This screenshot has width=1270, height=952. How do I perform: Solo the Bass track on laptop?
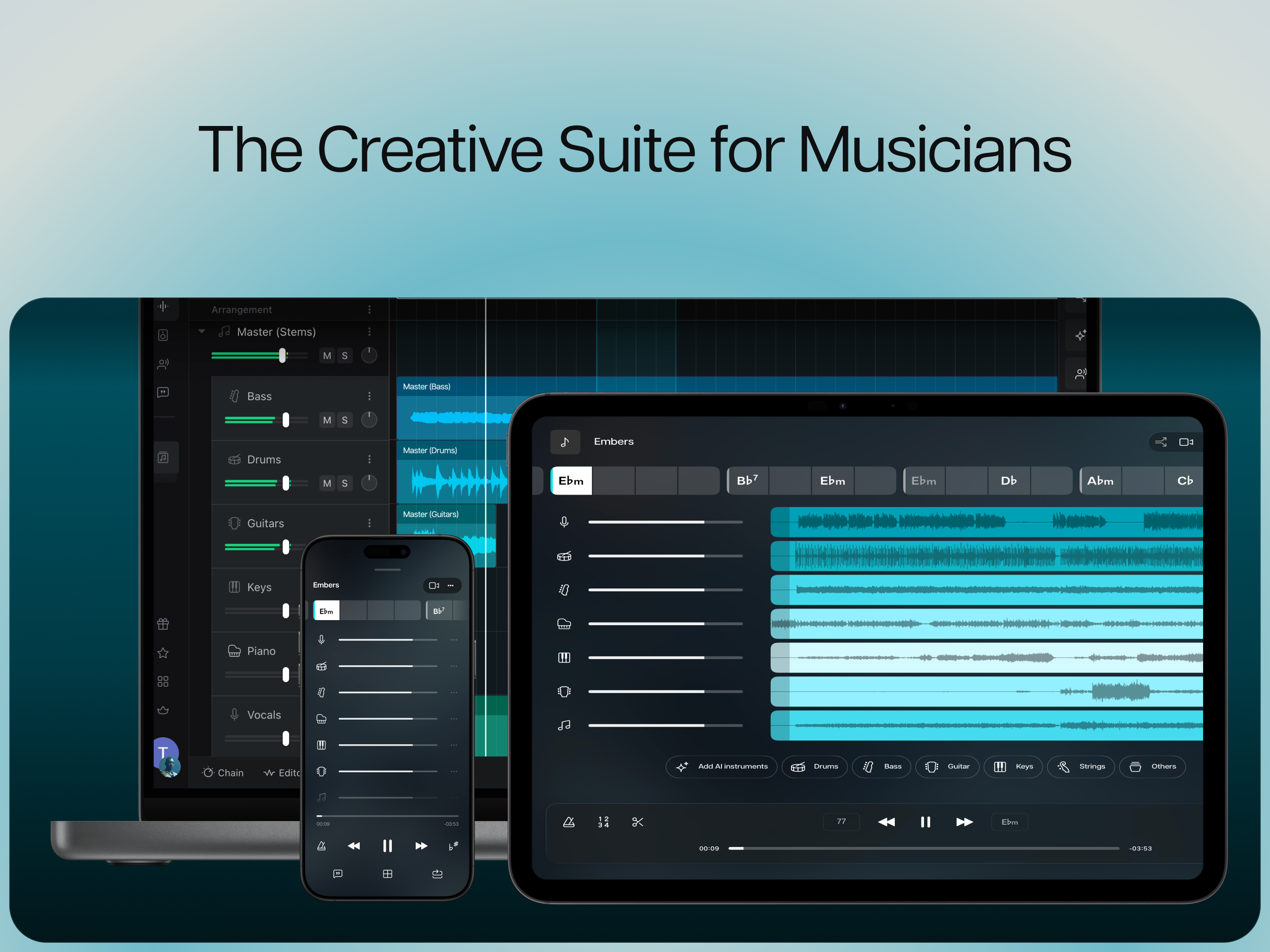tap(344, 420)
